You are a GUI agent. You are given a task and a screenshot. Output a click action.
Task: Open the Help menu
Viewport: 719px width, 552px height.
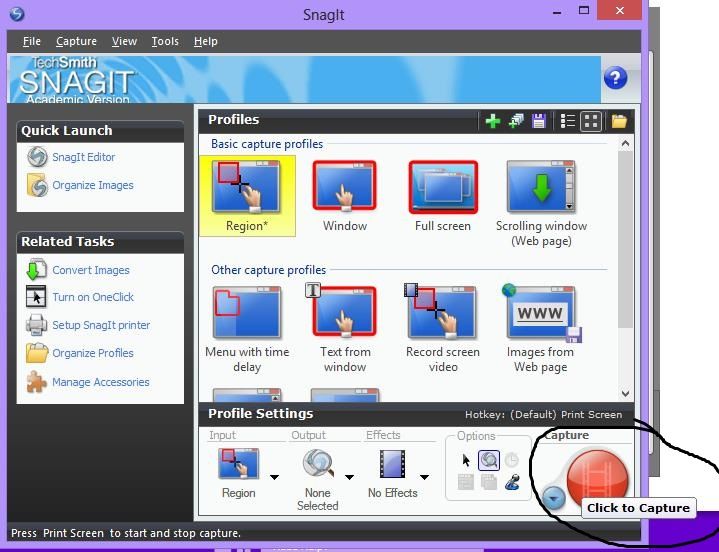205,41
